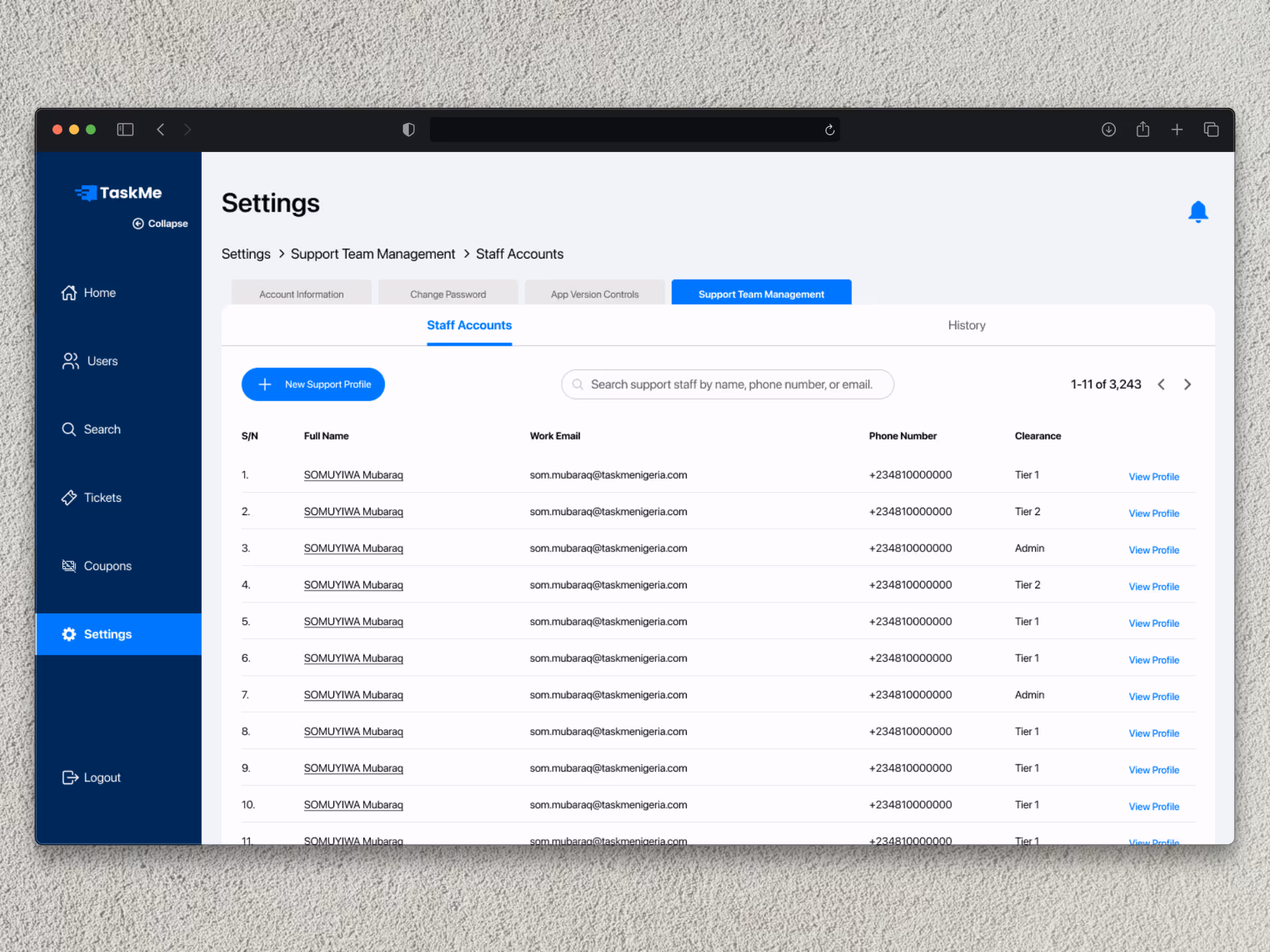
Task: Switch to the History tab
Action: click(x=966, y=325)
